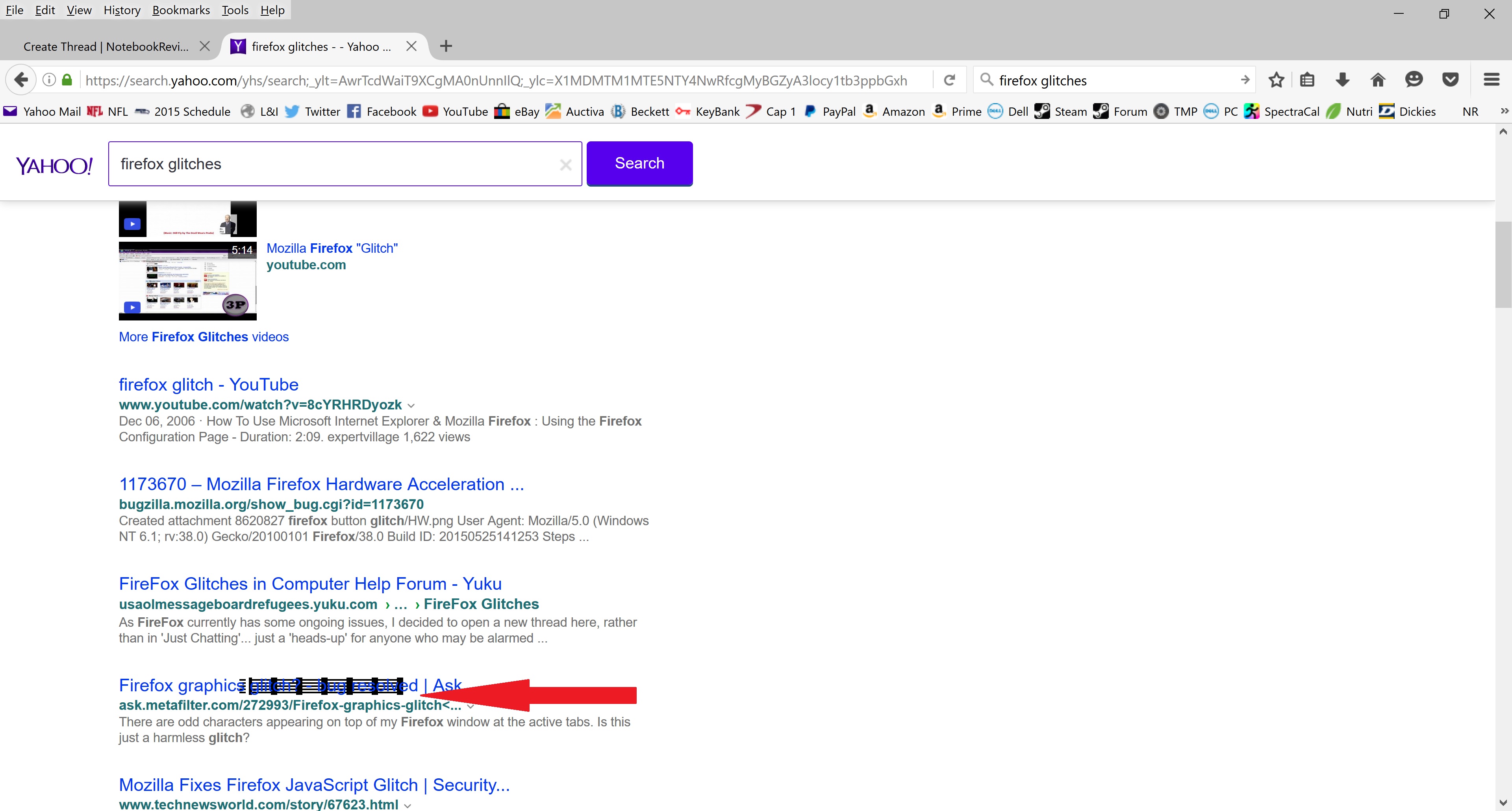Reload the page with the refresh icon
Viewport: 1512px width, 811px height.
tap(949, 80)
